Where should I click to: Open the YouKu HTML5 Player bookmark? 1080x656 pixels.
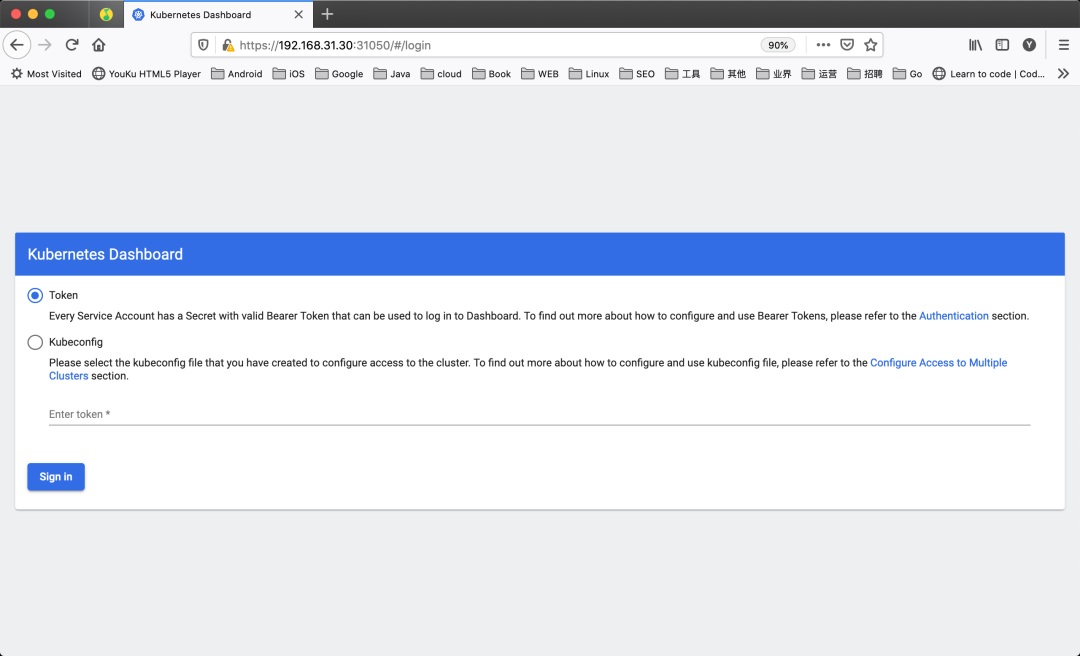pyautogui.click(x=147, y=74)
